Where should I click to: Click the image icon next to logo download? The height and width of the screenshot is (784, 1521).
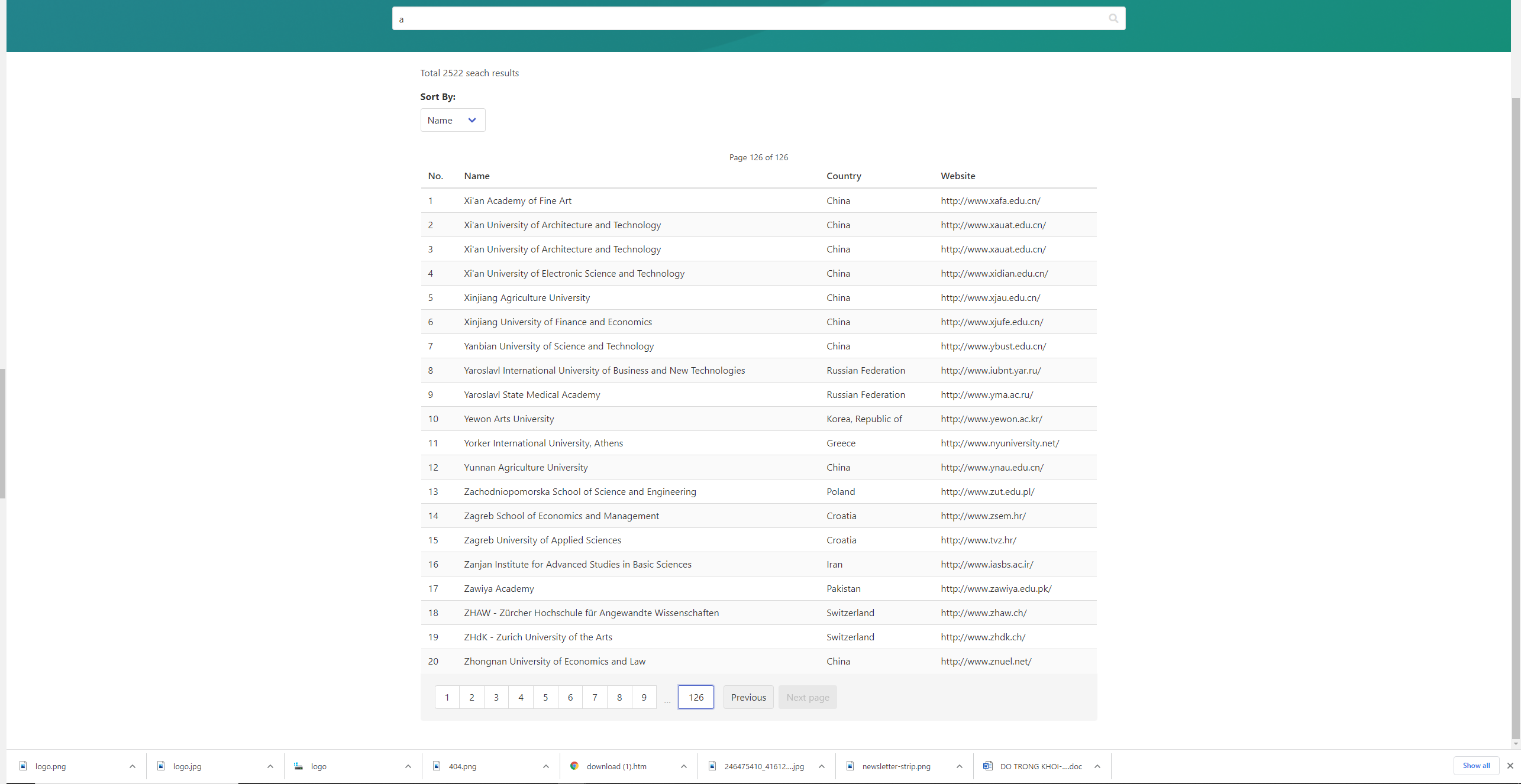(x=298, y=766)
